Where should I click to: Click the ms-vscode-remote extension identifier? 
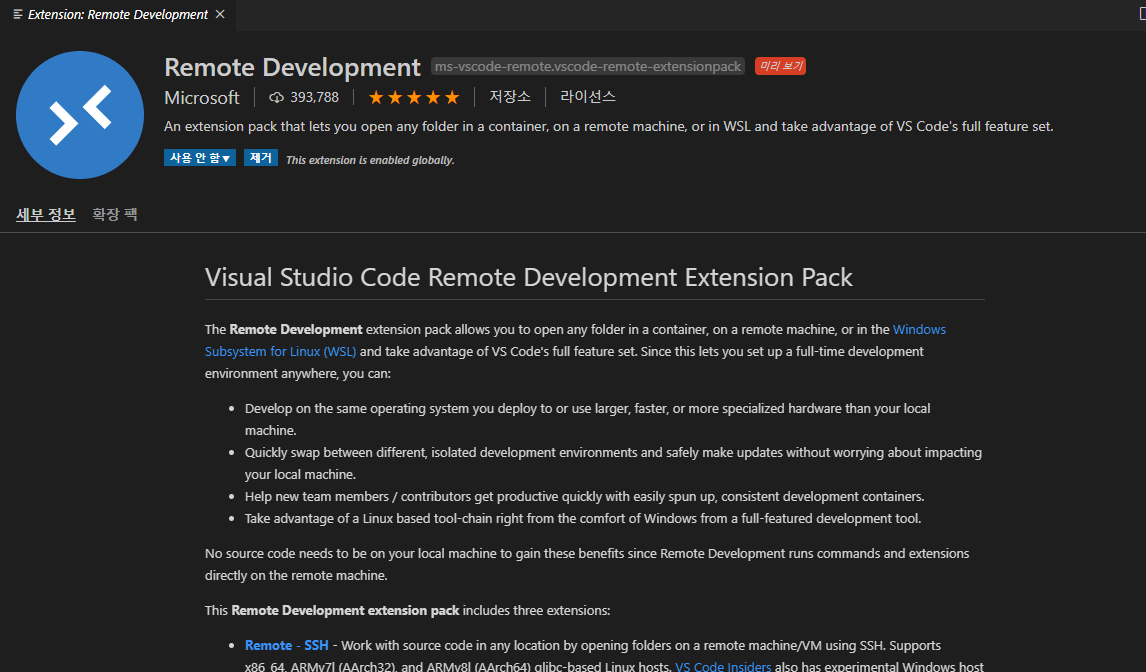(588, 67)
